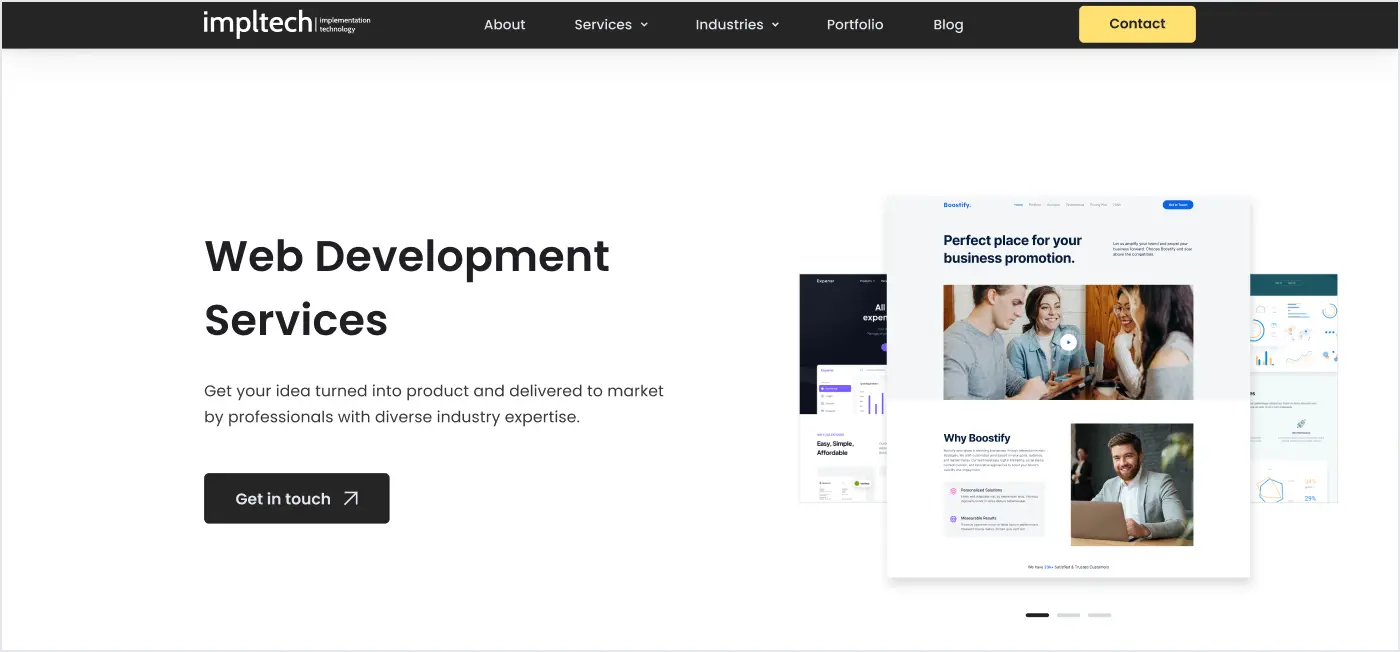The width and height of the screenshot is (1400, 652).
Task: Click the Measurable Results icon in the mockup
Action: pyautogui.click(x=953, y=519)
